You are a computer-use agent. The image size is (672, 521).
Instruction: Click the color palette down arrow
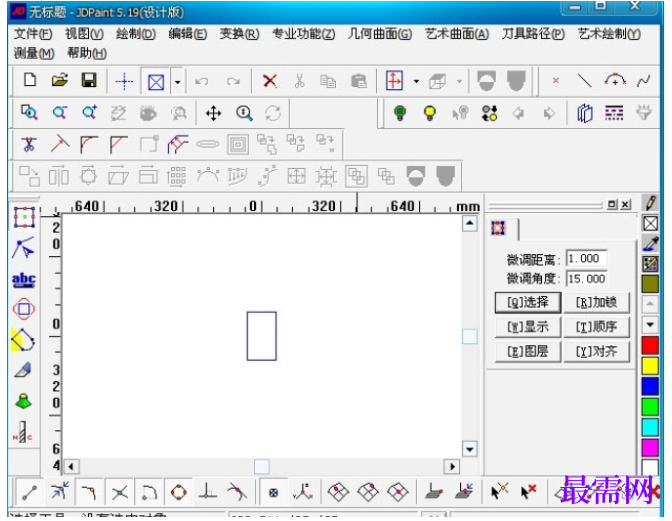coord(650,325)
